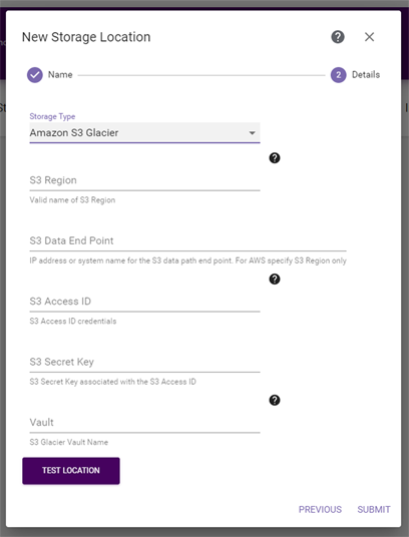Click the completed Name step checkmark icon
The width and height of the screenshot is (409, 537).
click(35, 75)
